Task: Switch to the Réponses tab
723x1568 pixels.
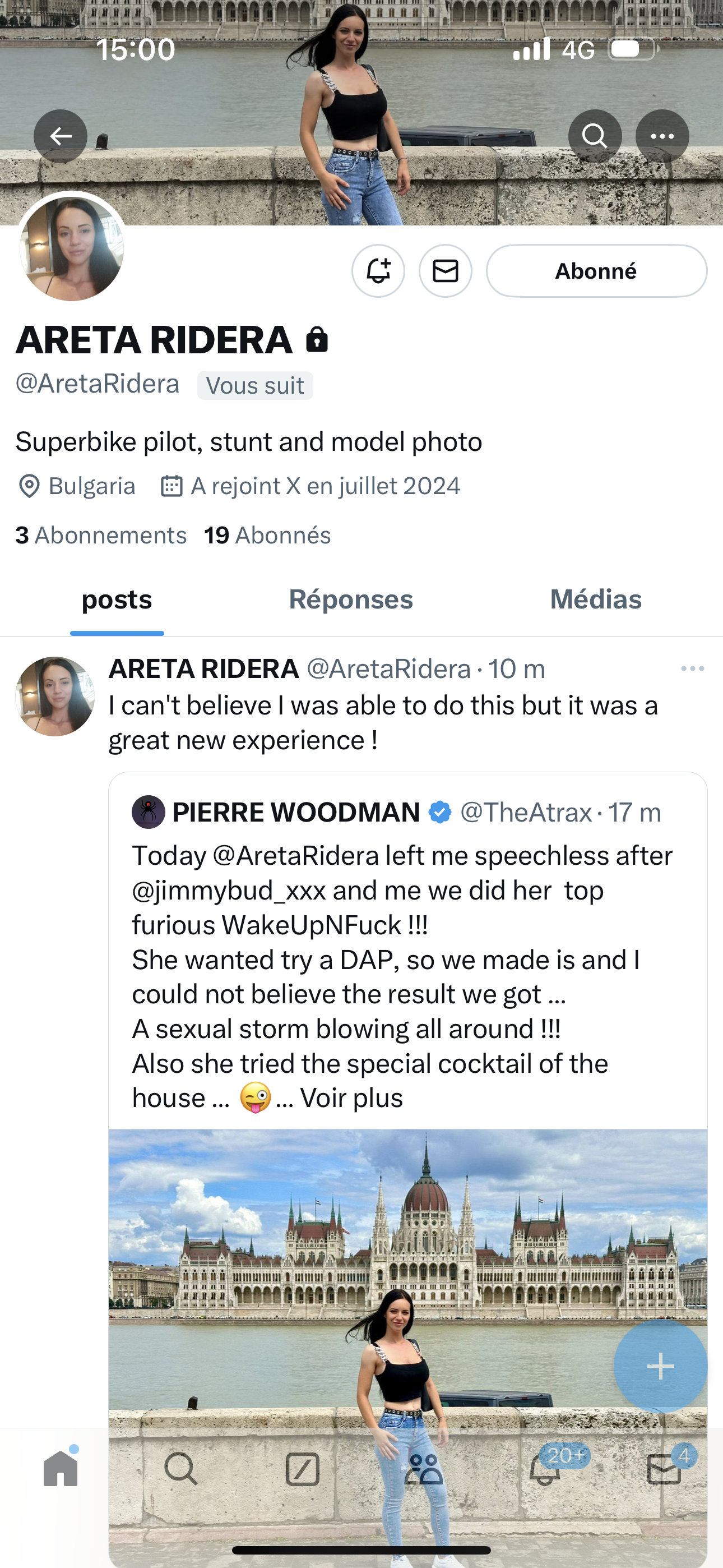Action: (x=350, y=599)
